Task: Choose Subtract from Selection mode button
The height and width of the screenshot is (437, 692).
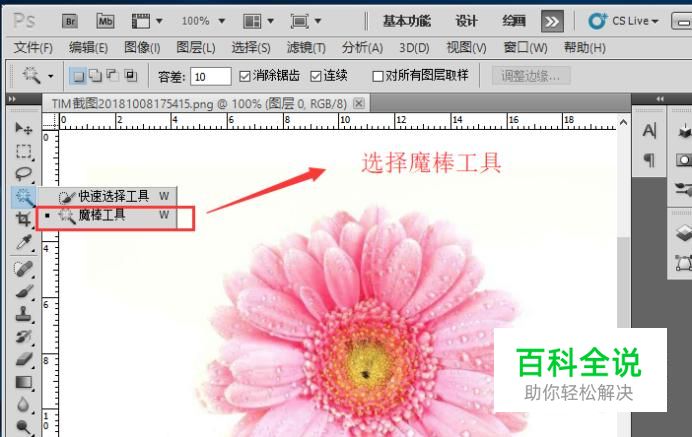Action: pyautogui.click(x=113, y=76)
